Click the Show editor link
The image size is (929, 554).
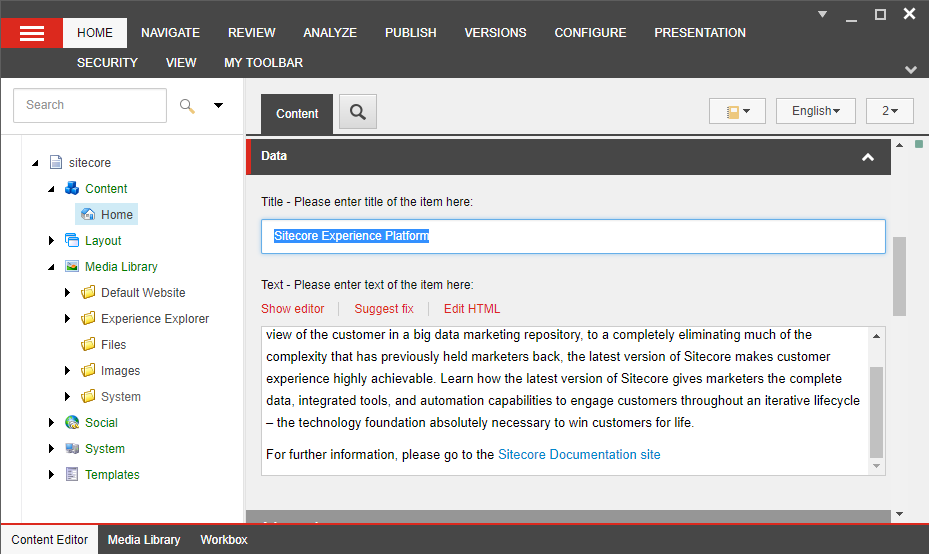point(293,309)
